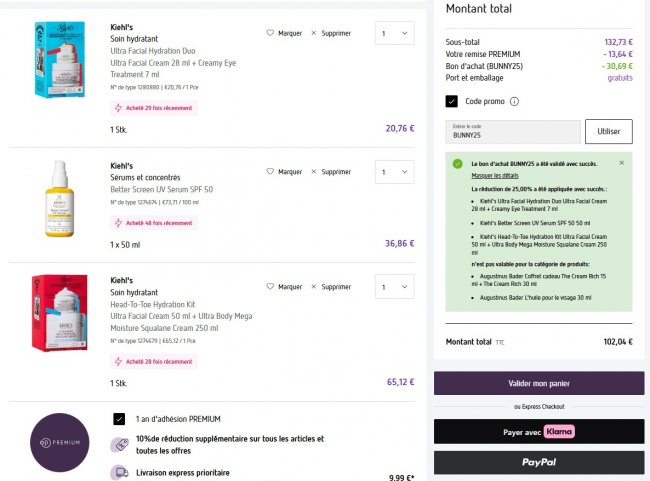The width and height of the screenshot is (650, 481).
Task: Dismiss the green BUNNY25 success notice
Action: (621, 162)
